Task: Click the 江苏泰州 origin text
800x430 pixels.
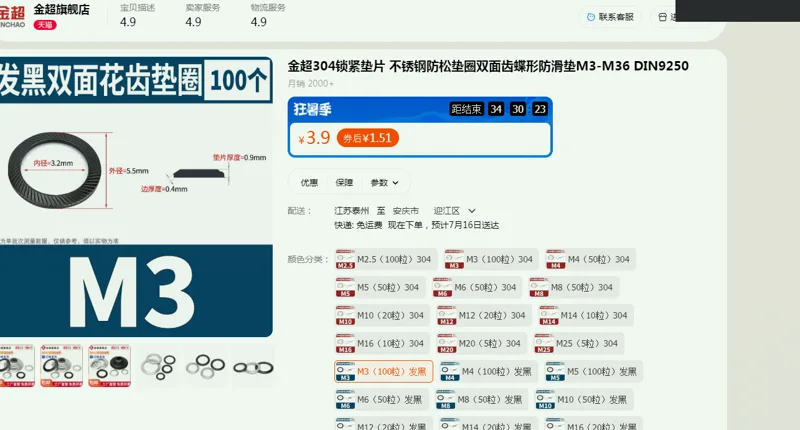Action: (x=352, y=211)
